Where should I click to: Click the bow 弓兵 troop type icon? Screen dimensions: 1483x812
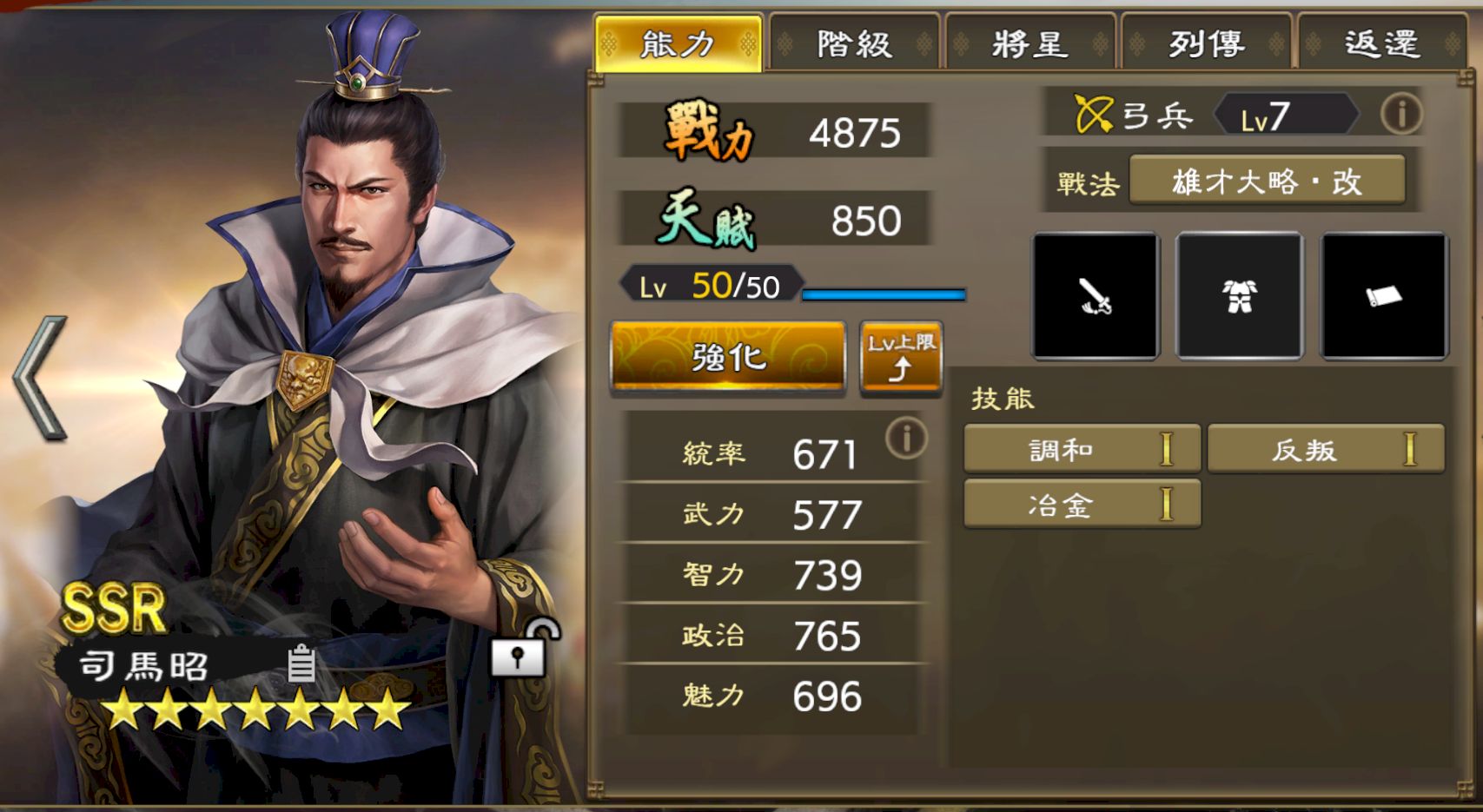click(1094, 114)
